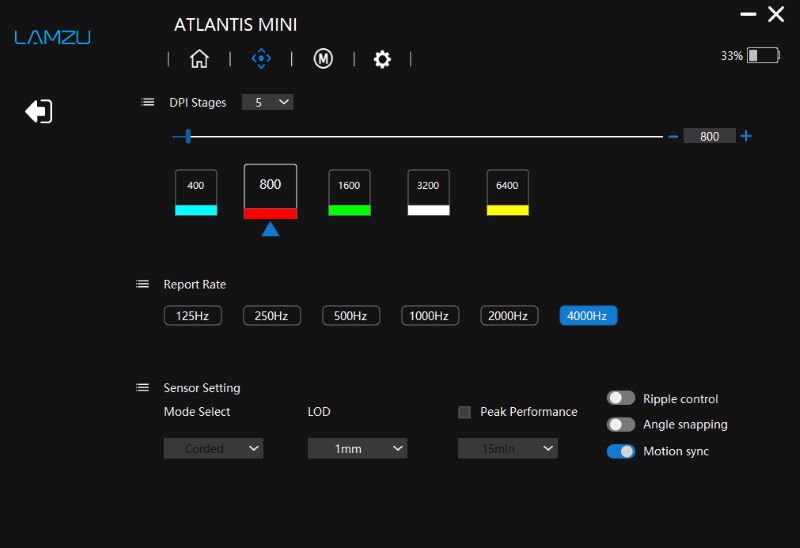Toggle Ripple control on

tap(621, 398)
